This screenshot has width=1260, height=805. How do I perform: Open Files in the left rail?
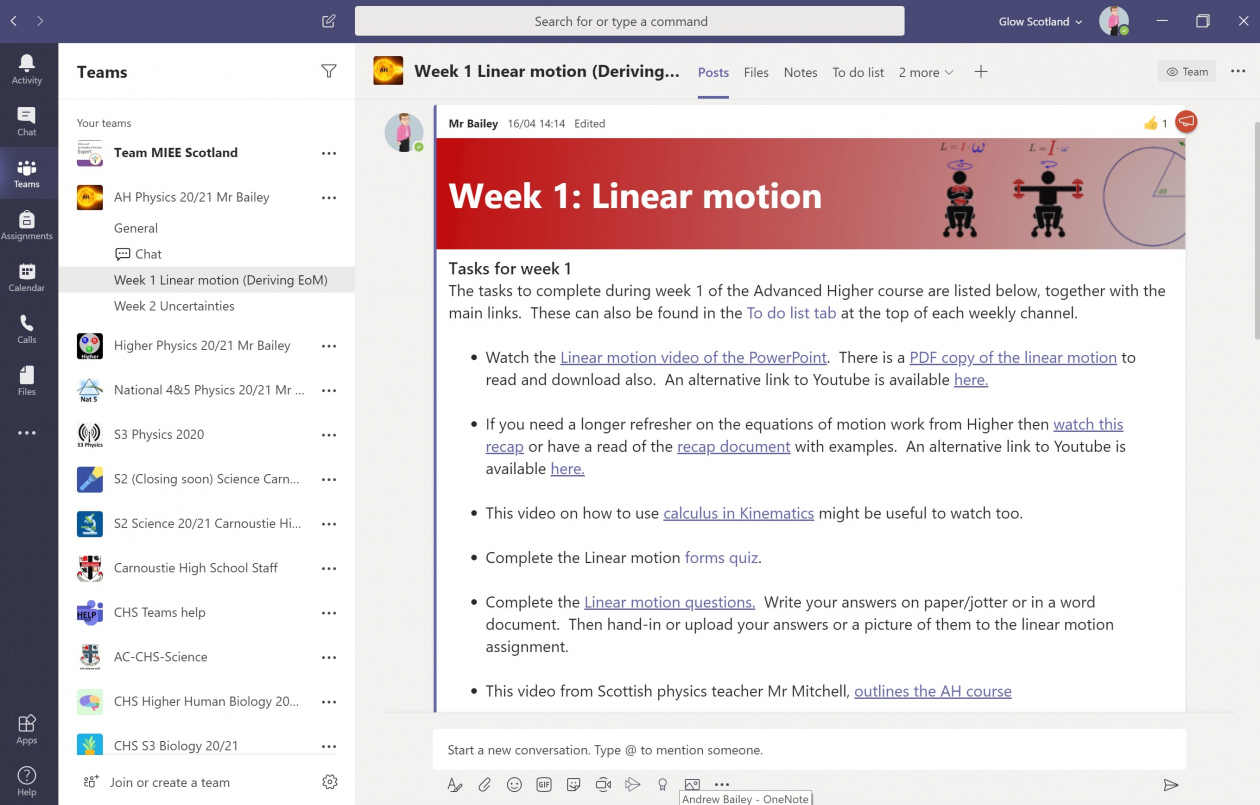point(27,382)
